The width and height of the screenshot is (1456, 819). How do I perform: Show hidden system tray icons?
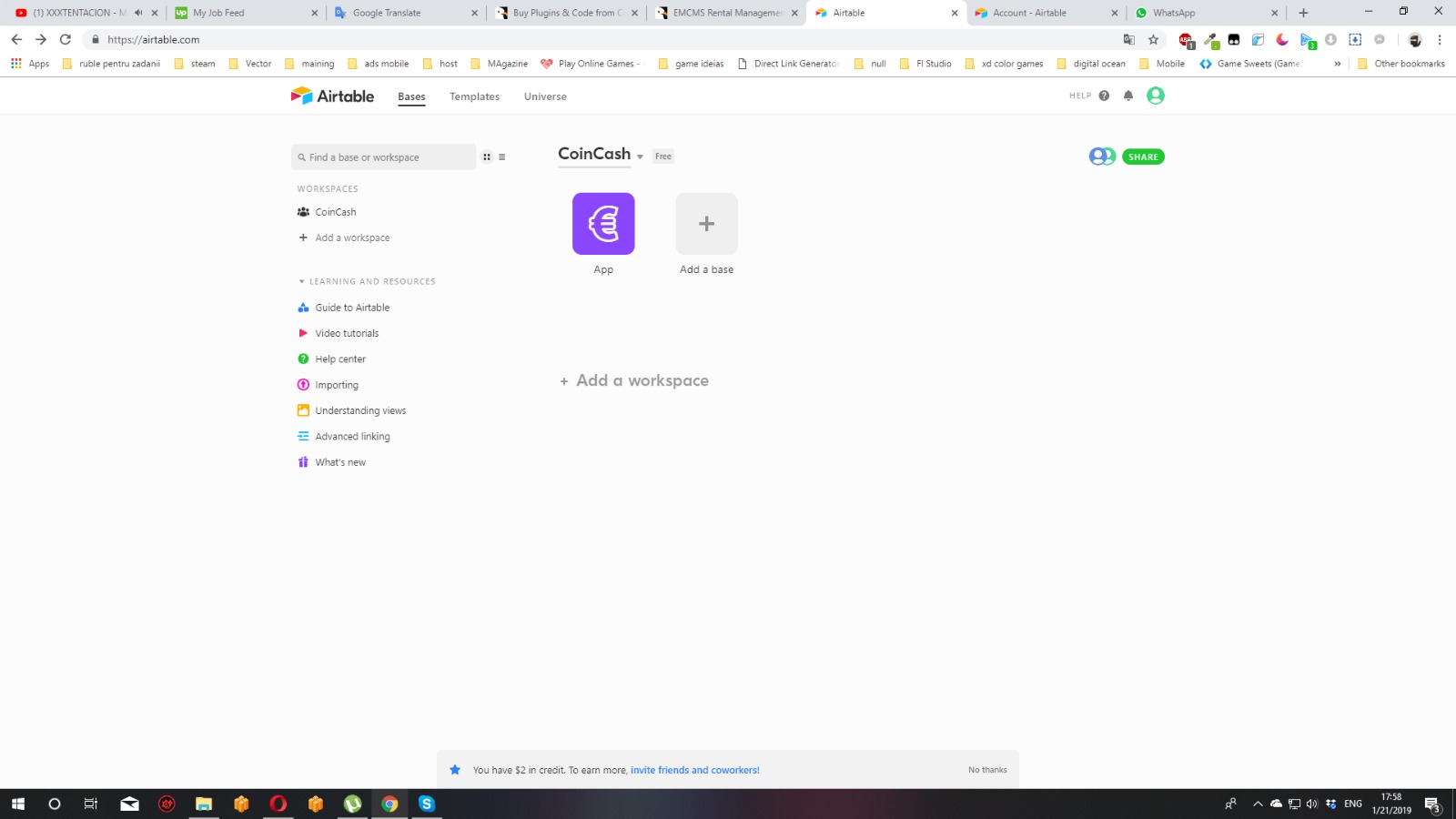tap(1258, 804)
